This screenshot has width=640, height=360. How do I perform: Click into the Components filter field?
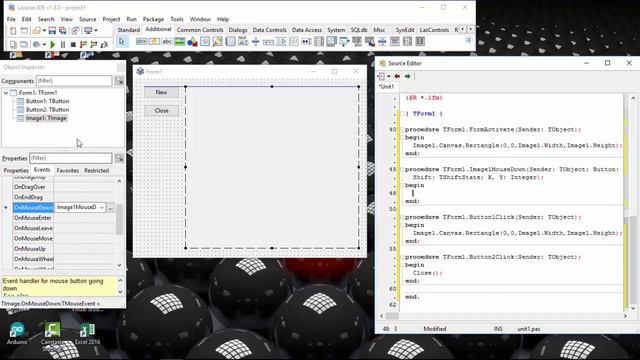(74, 81)
